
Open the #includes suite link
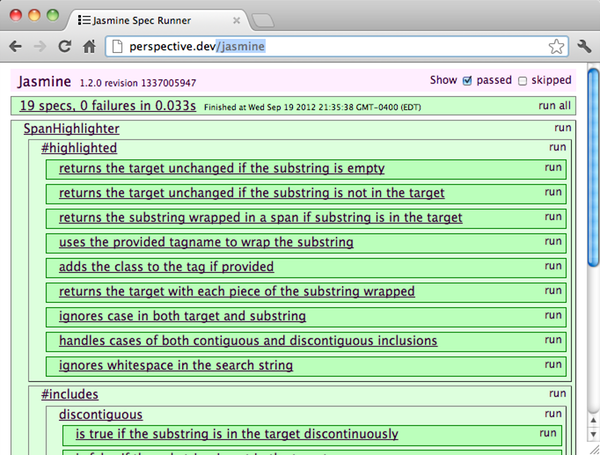pyautogui.click(x=70, y=395)
